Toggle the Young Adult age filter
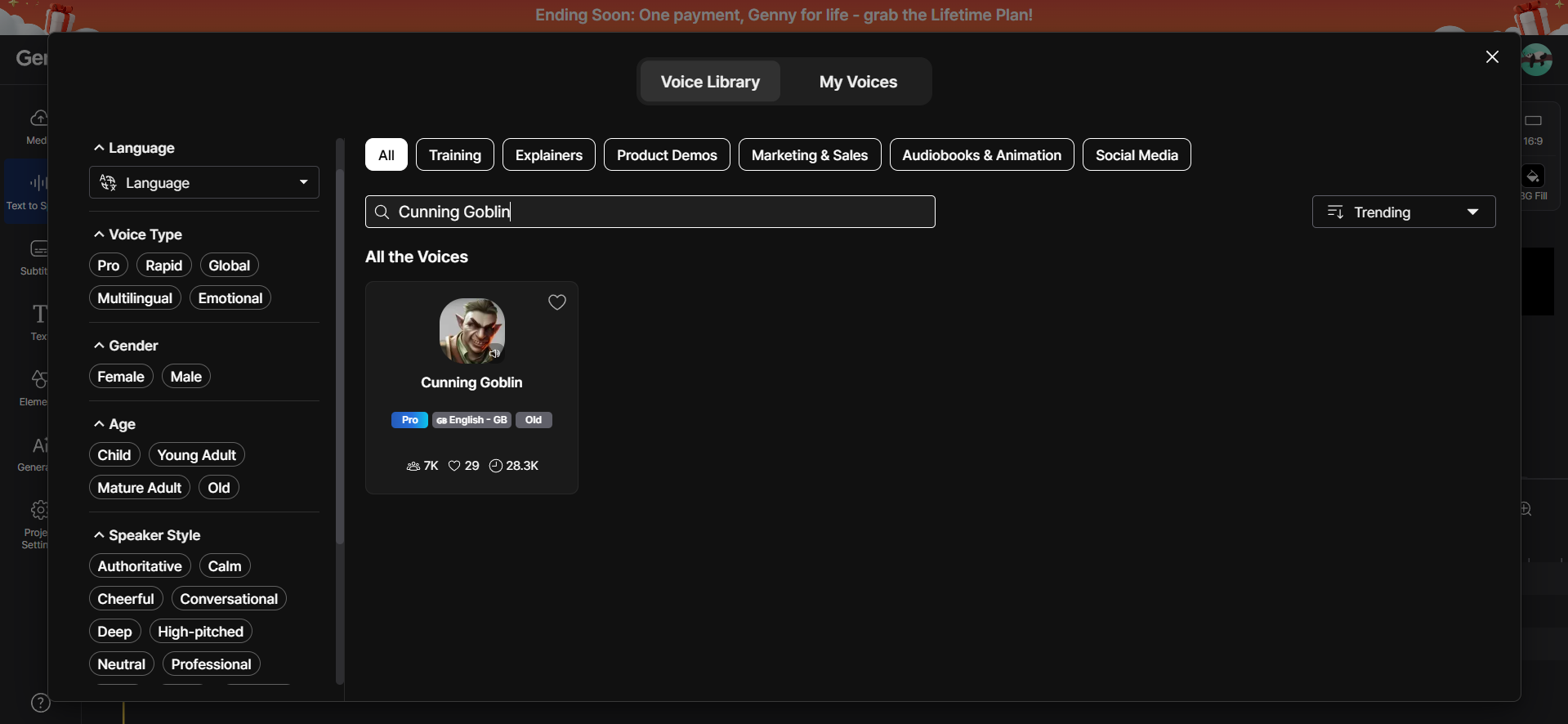The image size is (1568, 724). click(x=197, y=455)
